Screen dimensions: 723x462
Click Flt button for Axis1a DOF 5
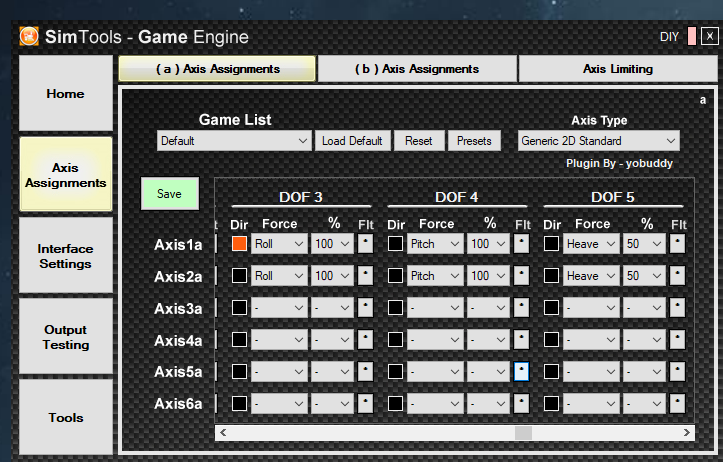[x=677, y=243]
